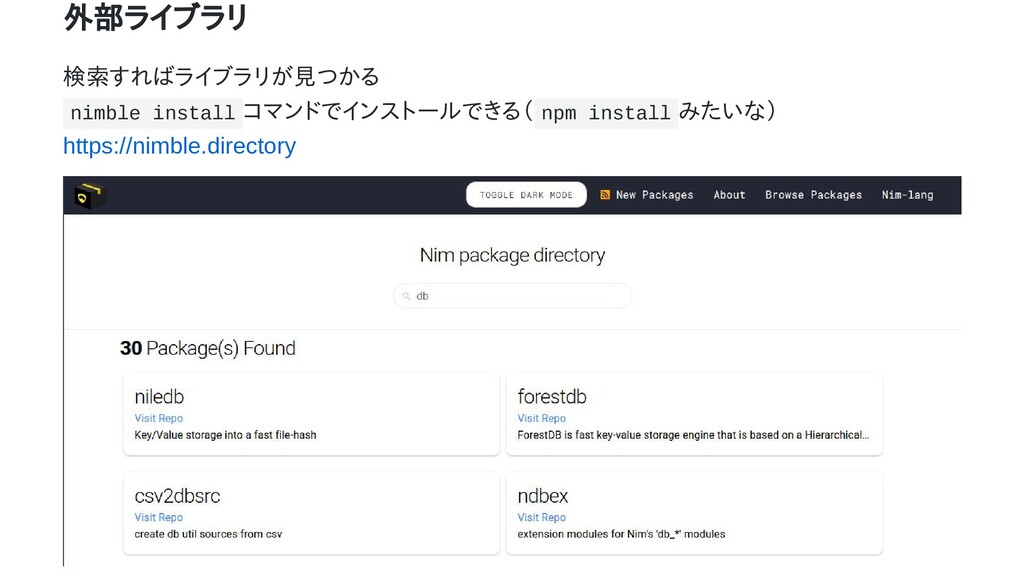Open the forestdb package title

click(552, 396)
